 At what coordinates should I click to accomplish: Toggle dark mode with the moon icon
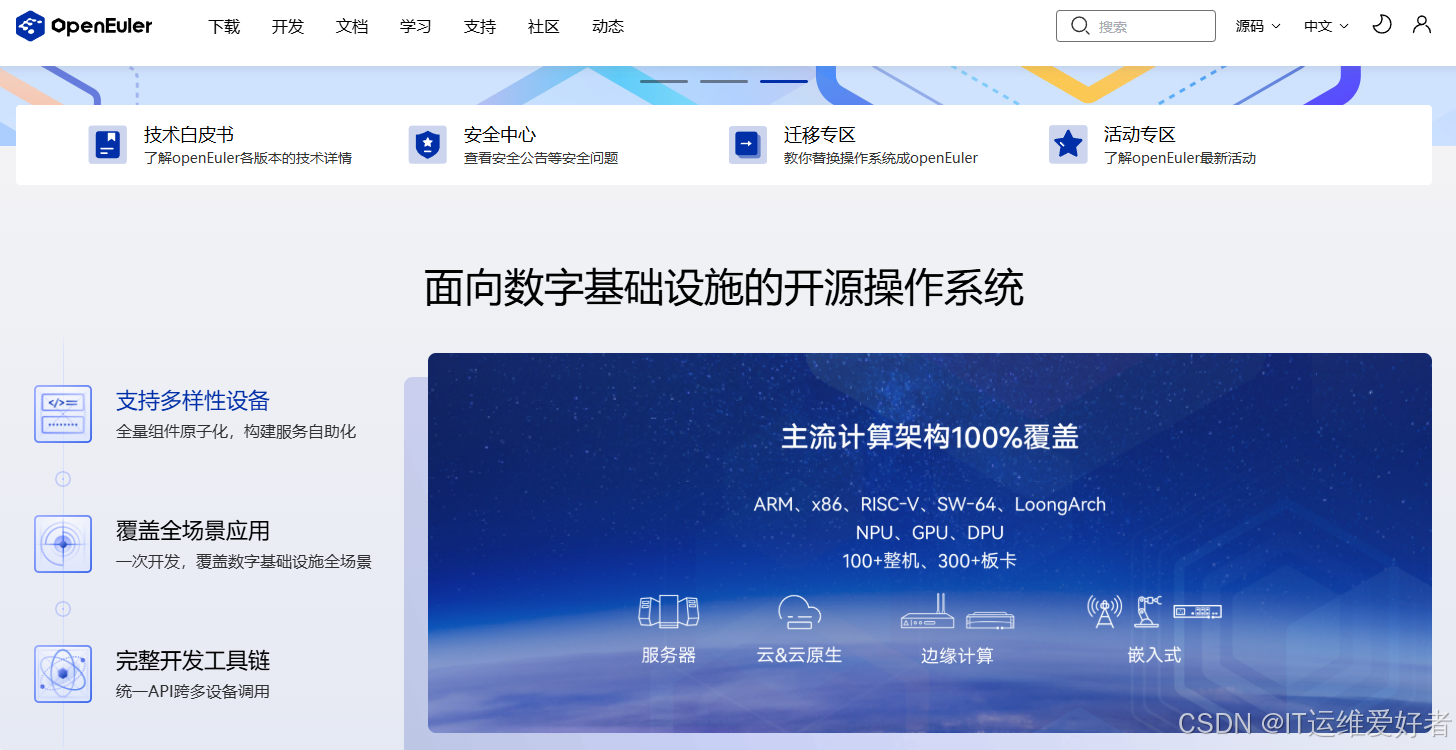tap(1382, 25)
